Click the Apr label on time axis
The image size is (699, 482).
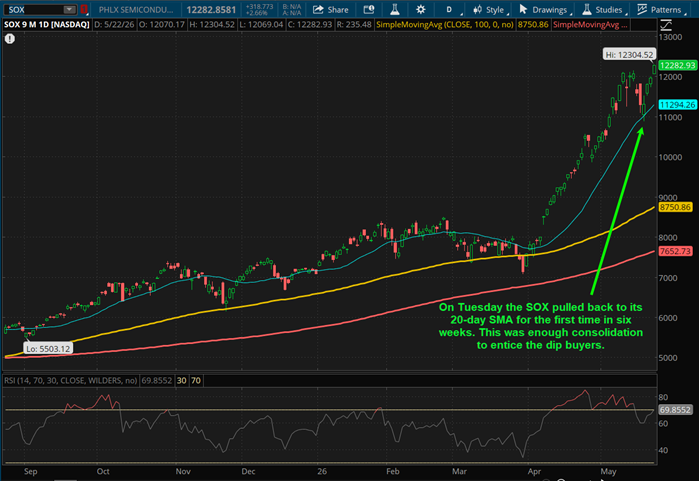[x=534, y=471]
